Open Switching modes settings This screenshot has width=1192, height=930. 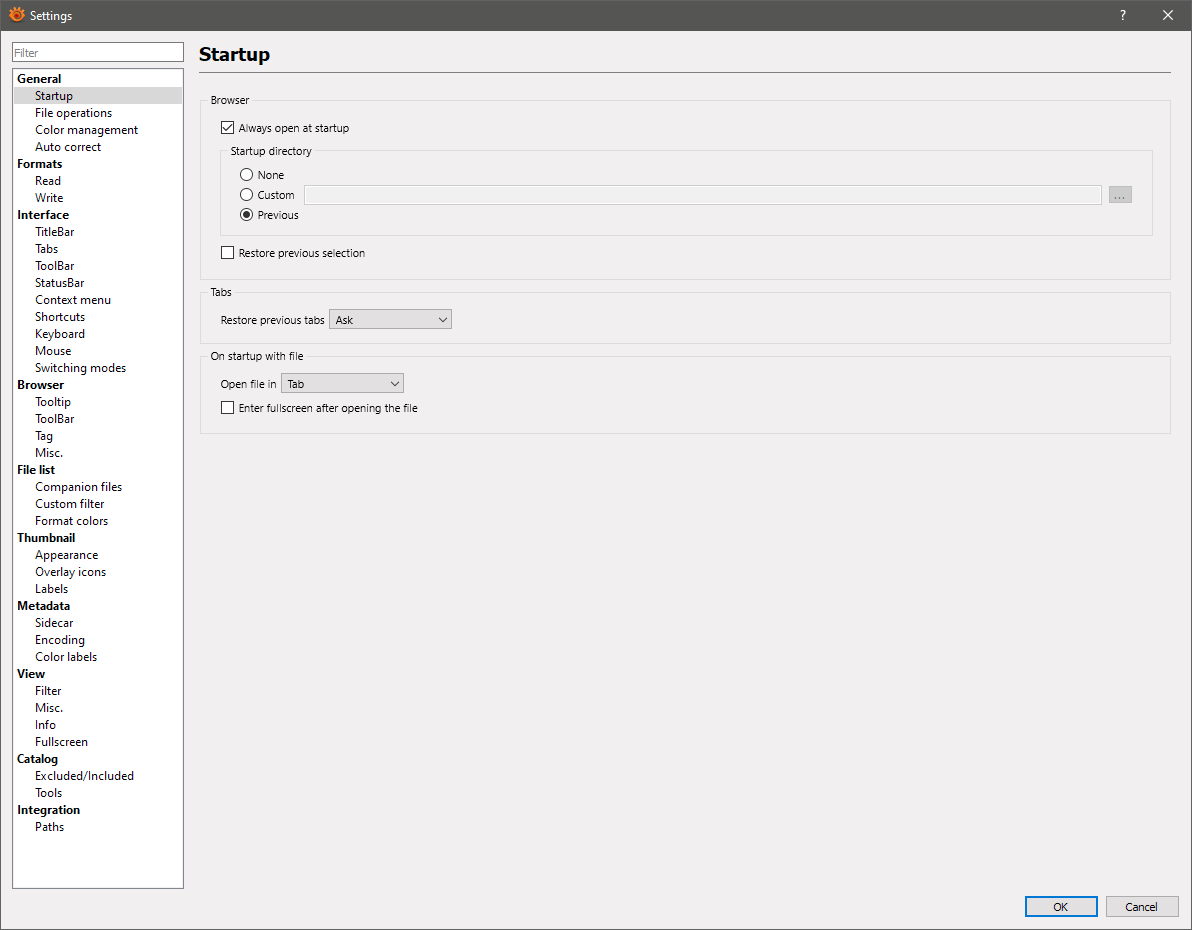pos(81,367)
